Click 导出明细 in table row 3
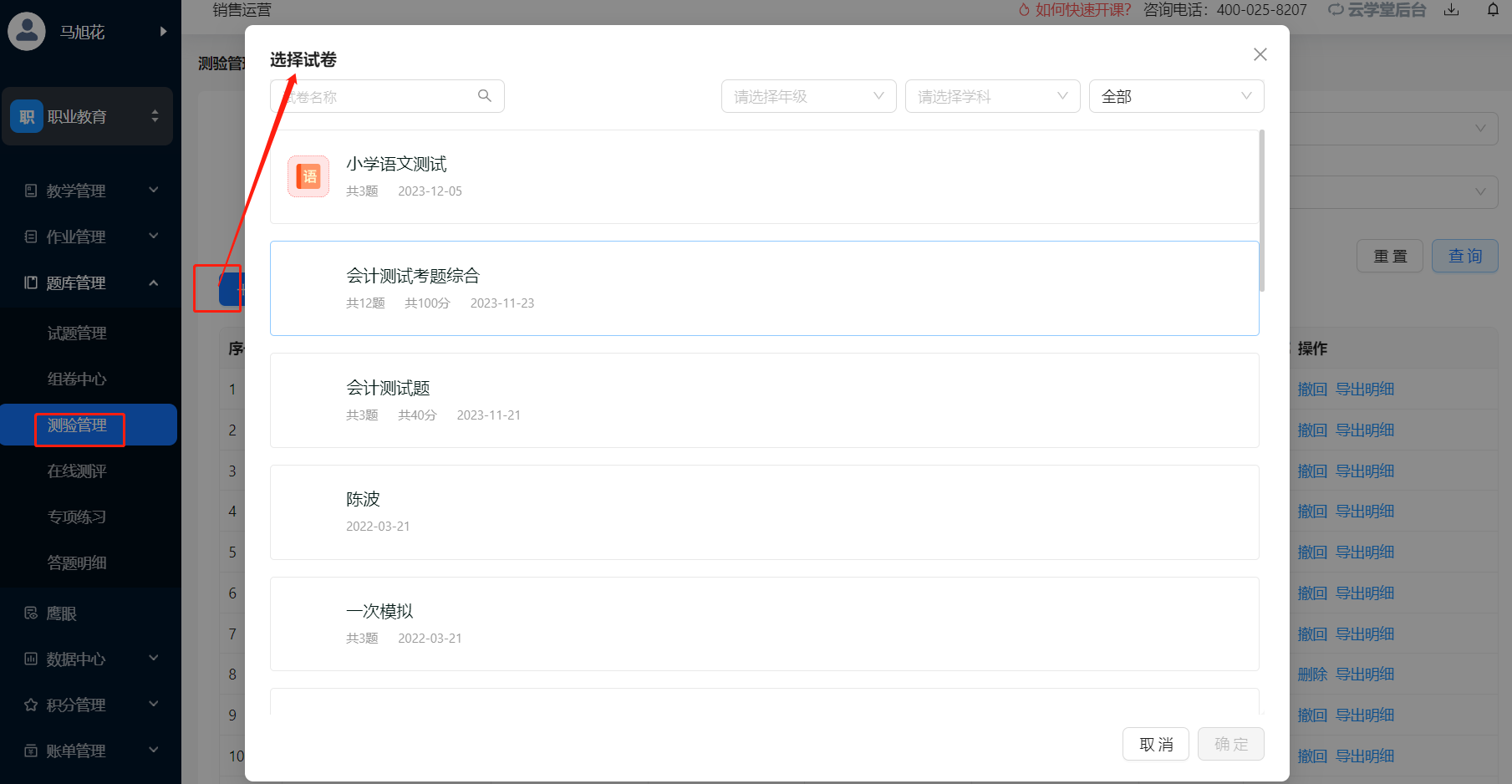This screenshot has width=1512, height=784. [1365, 471]
